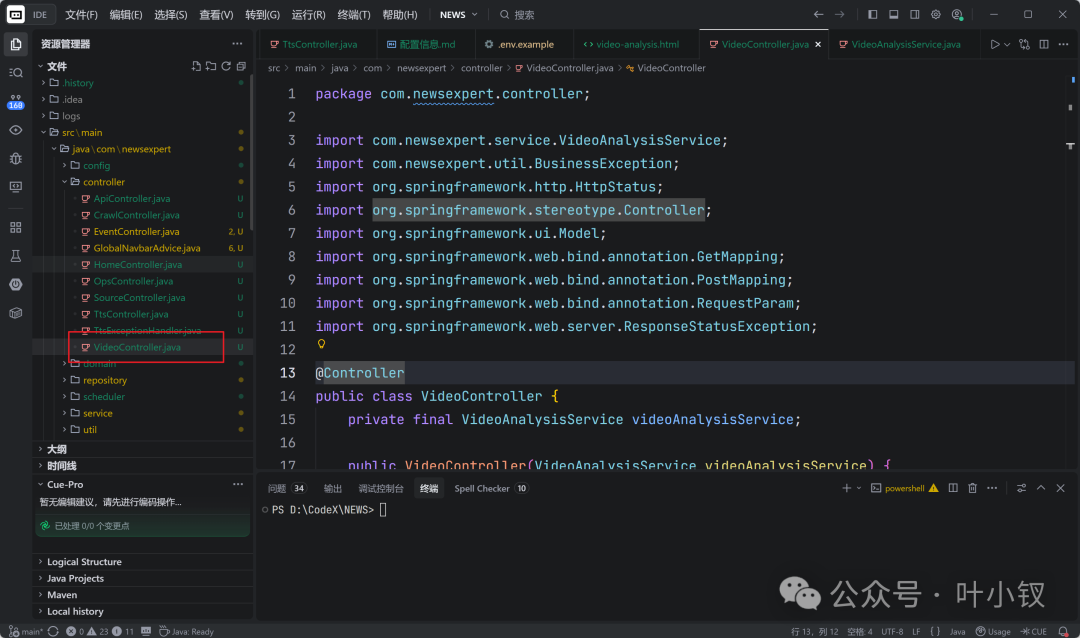
Task: Maximize the terminal panel with the up chevron
Action: point(1041,488)
